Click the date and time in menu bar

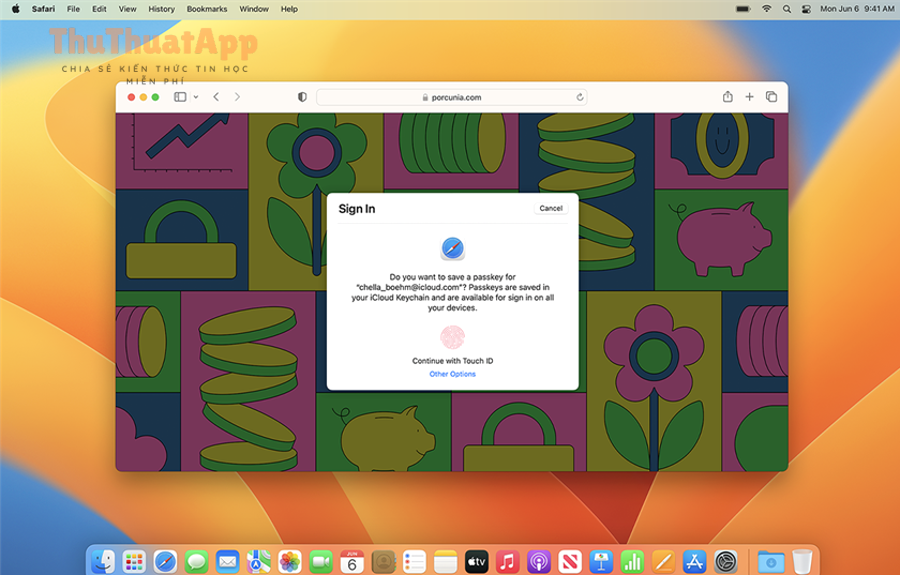pos(857,9)
